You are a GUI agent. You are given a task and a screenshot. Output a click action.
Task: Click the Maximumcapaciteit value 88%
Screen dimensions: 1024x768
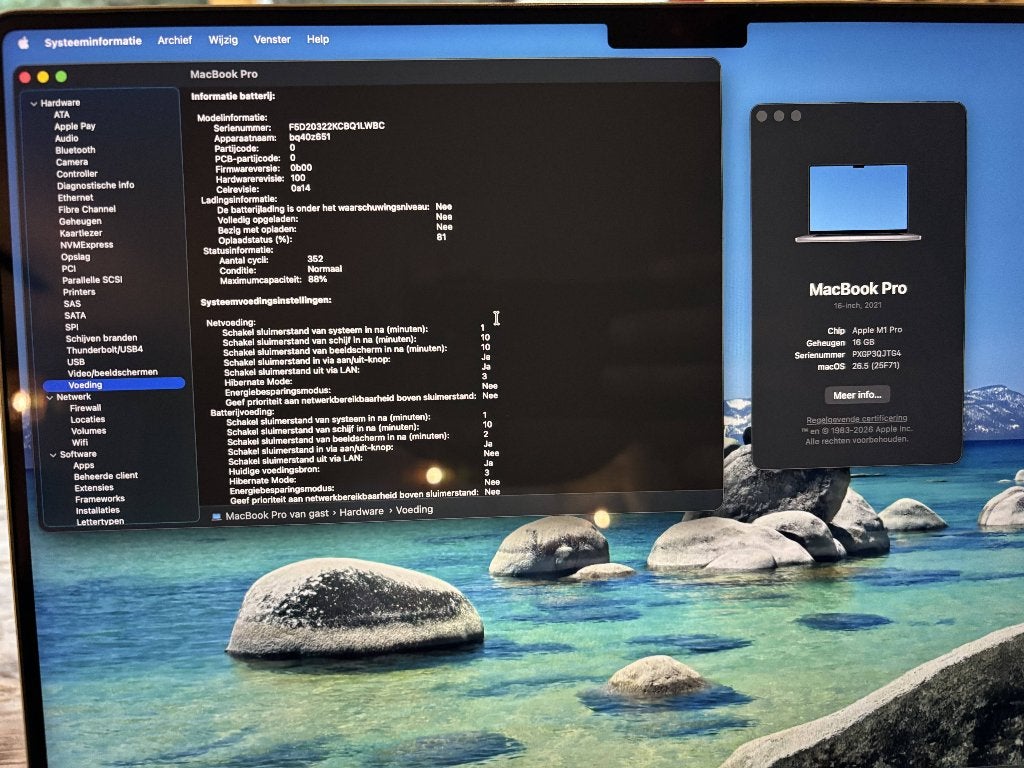(317, 279)
